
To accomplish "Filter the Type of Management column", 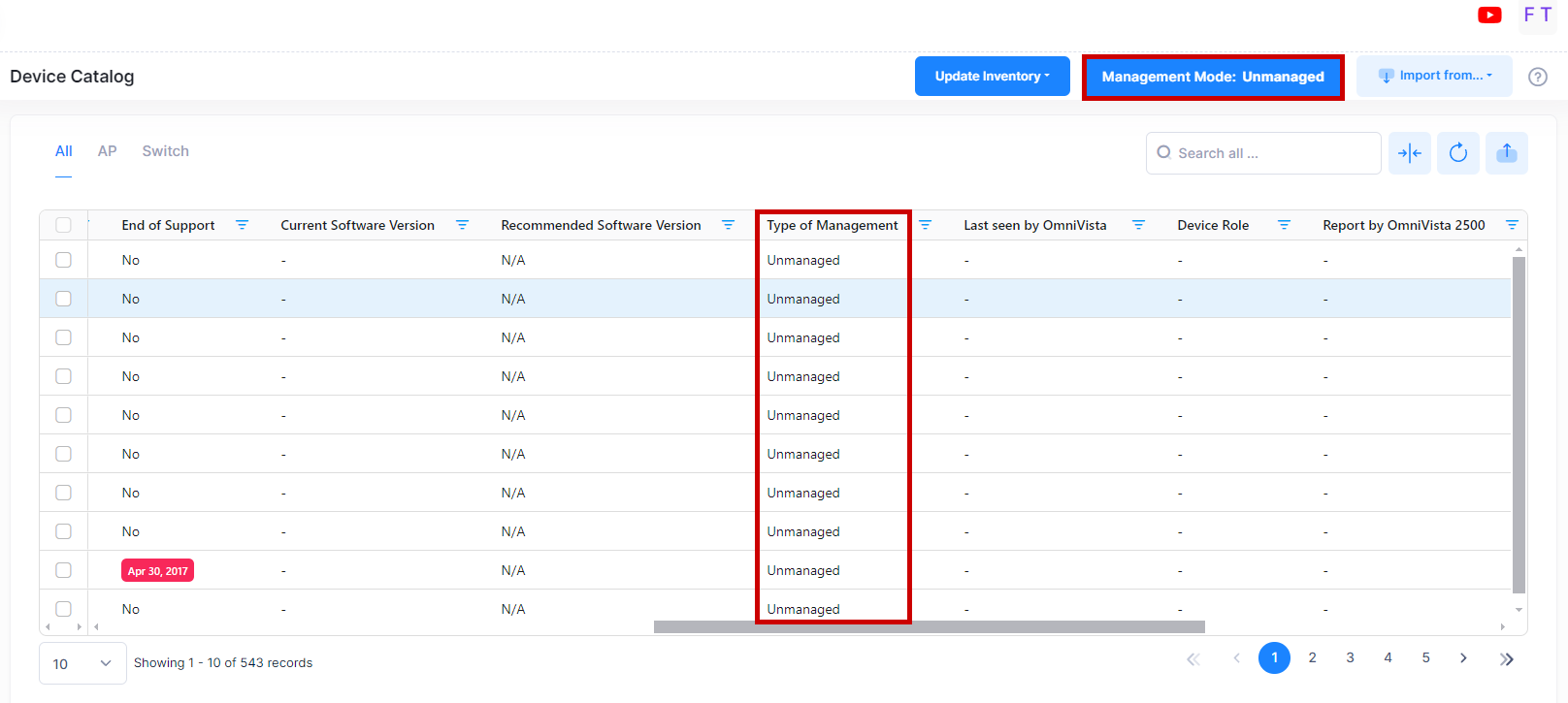I will (925, 225).
